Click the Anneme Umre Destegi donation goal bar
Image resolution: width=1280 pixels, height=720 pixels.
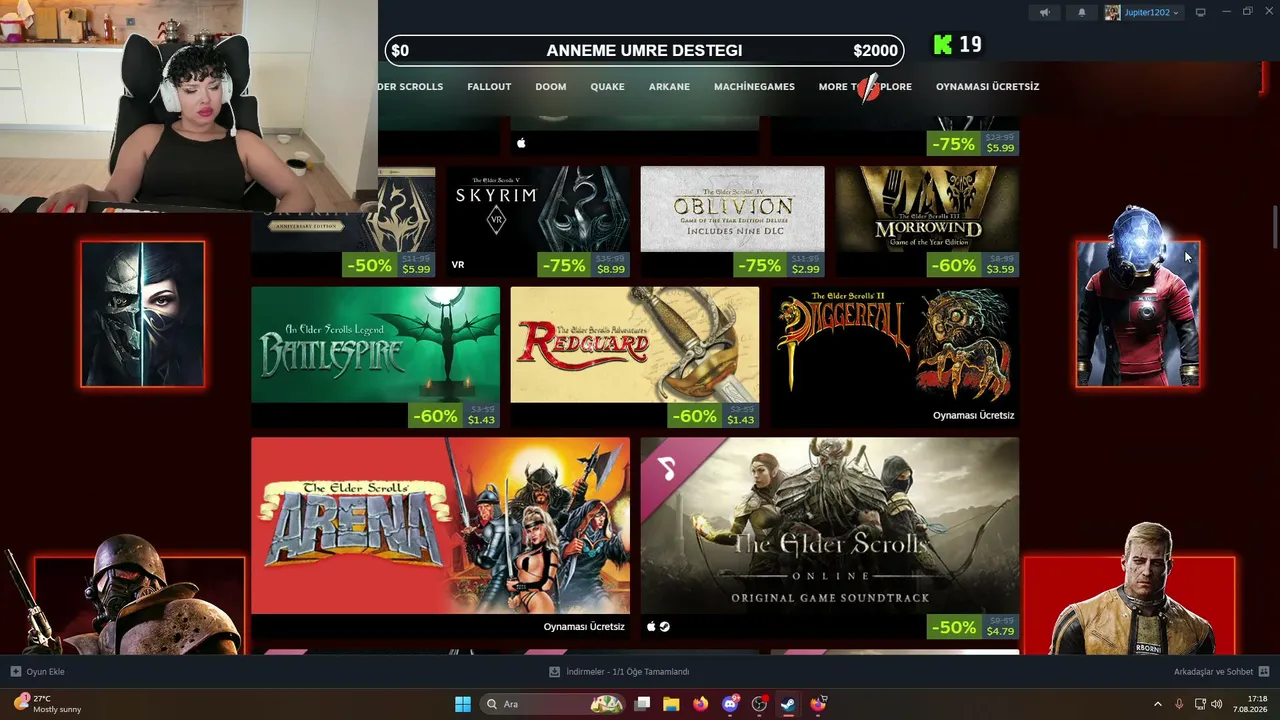click(645, 50)
